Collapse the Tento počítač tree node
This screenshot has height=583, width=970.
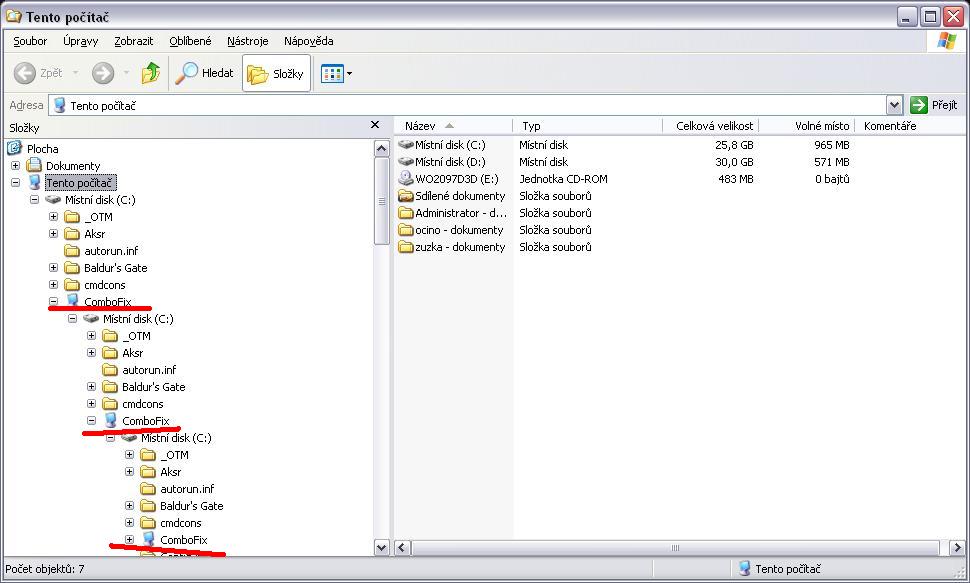click(x=15, y=183)
